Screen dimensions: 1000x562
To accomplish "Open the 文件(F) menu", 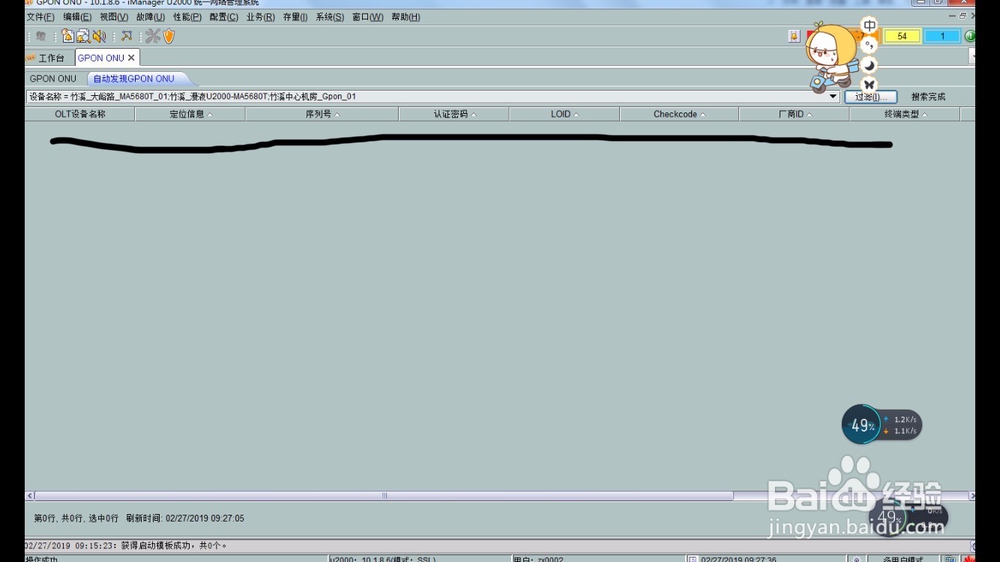I will (x=40, y=17).
